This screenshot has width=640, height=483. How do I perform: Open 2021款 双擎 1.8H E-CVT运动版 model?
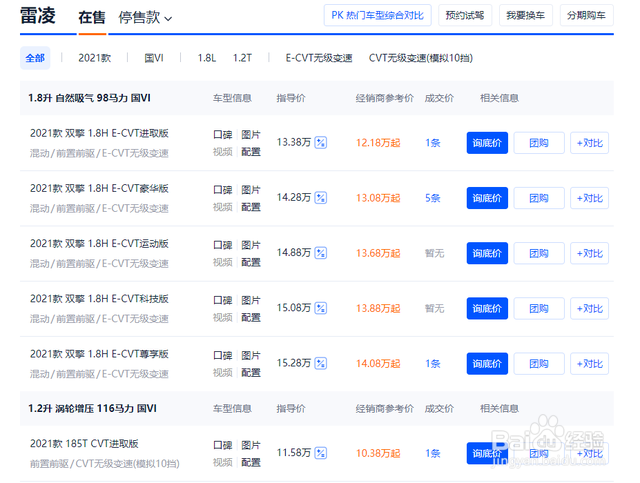tap(99, 244)
